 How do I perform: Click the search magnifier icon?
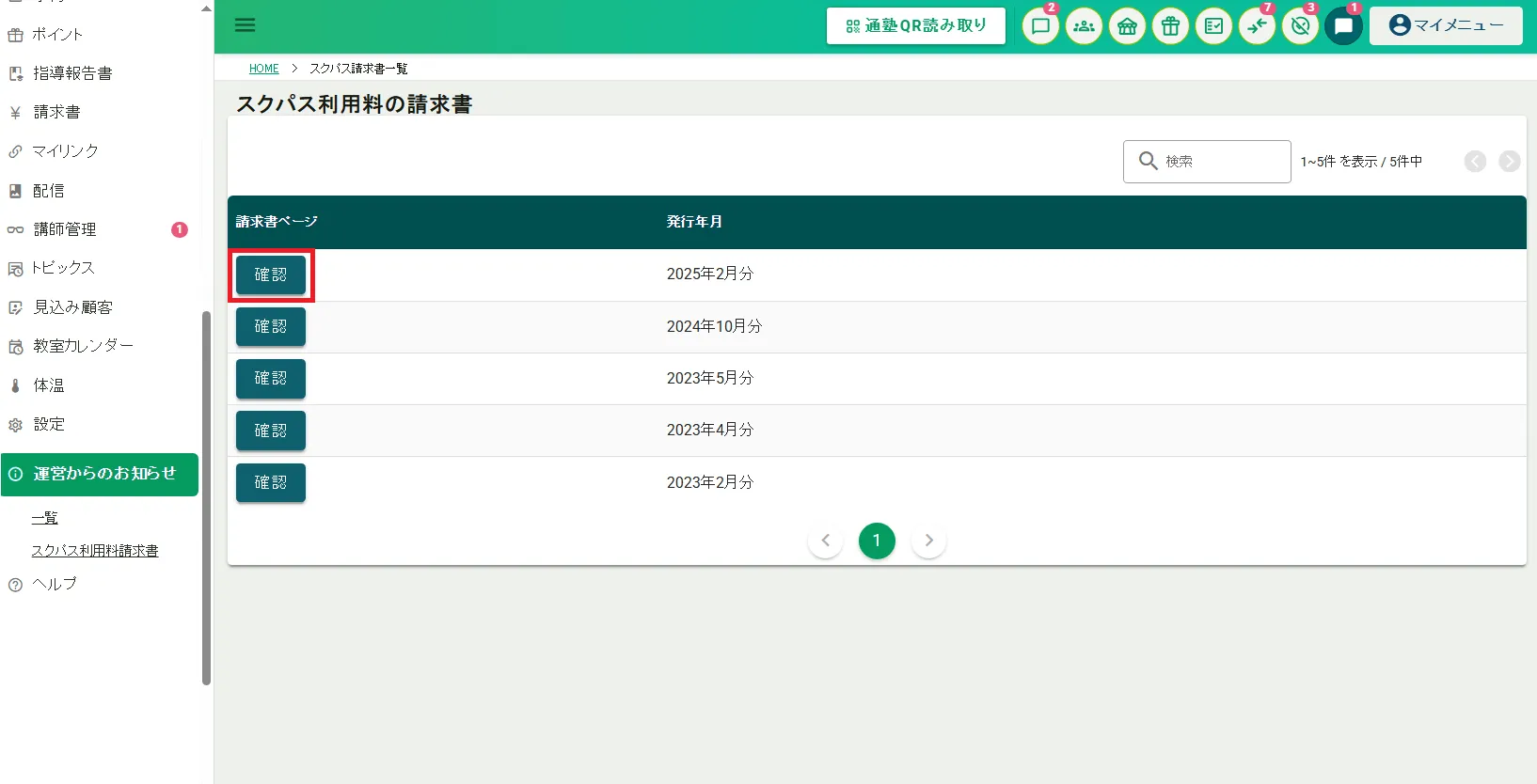[x=1148, y=161]
